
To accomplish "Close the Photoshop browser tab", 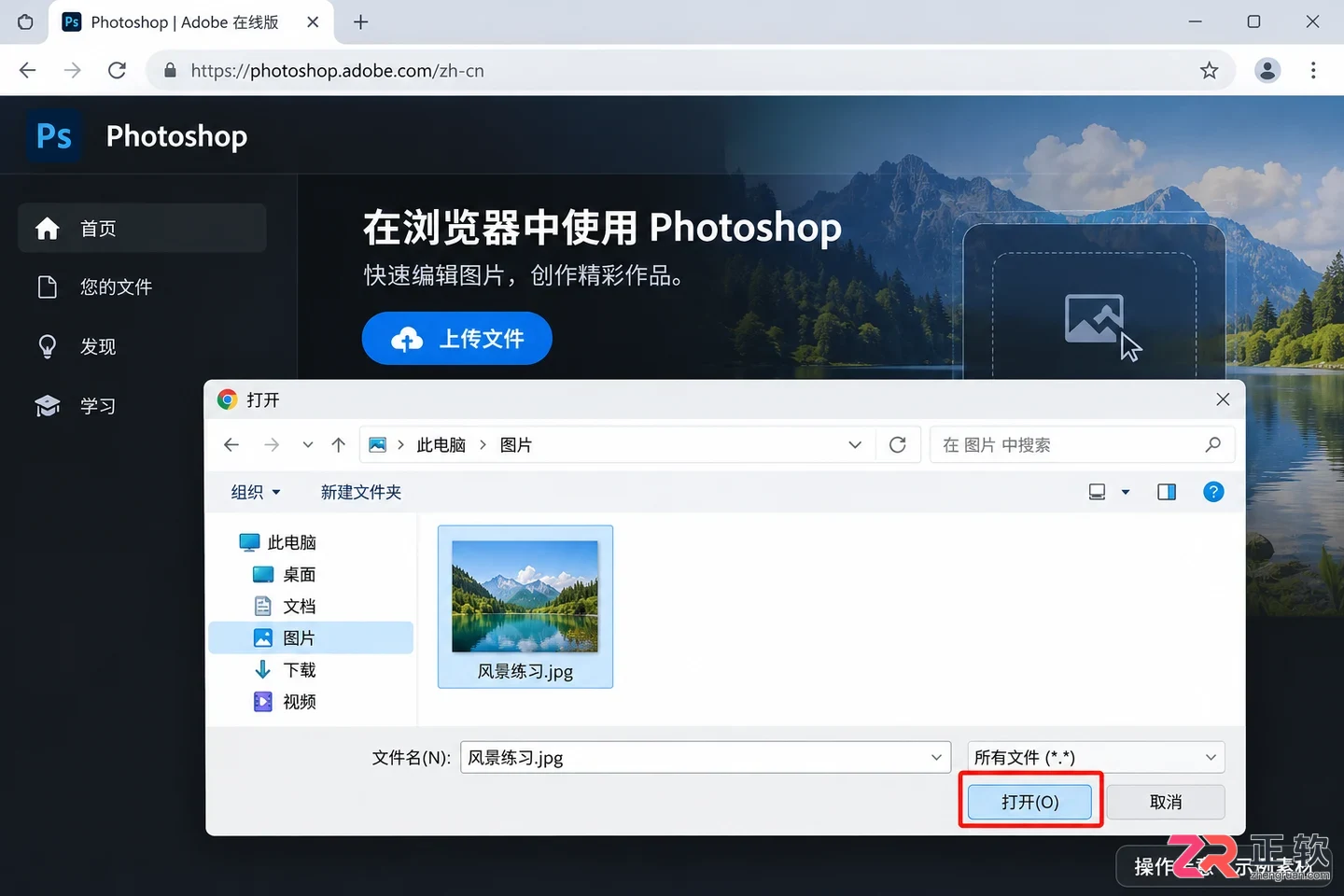I will click(x=314, y=21).
